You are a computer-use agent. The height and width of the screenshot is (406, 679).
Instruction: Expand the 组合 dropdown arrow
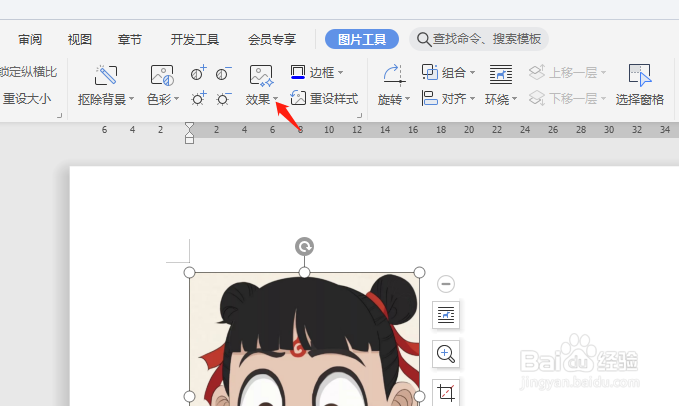click(472, 72)
